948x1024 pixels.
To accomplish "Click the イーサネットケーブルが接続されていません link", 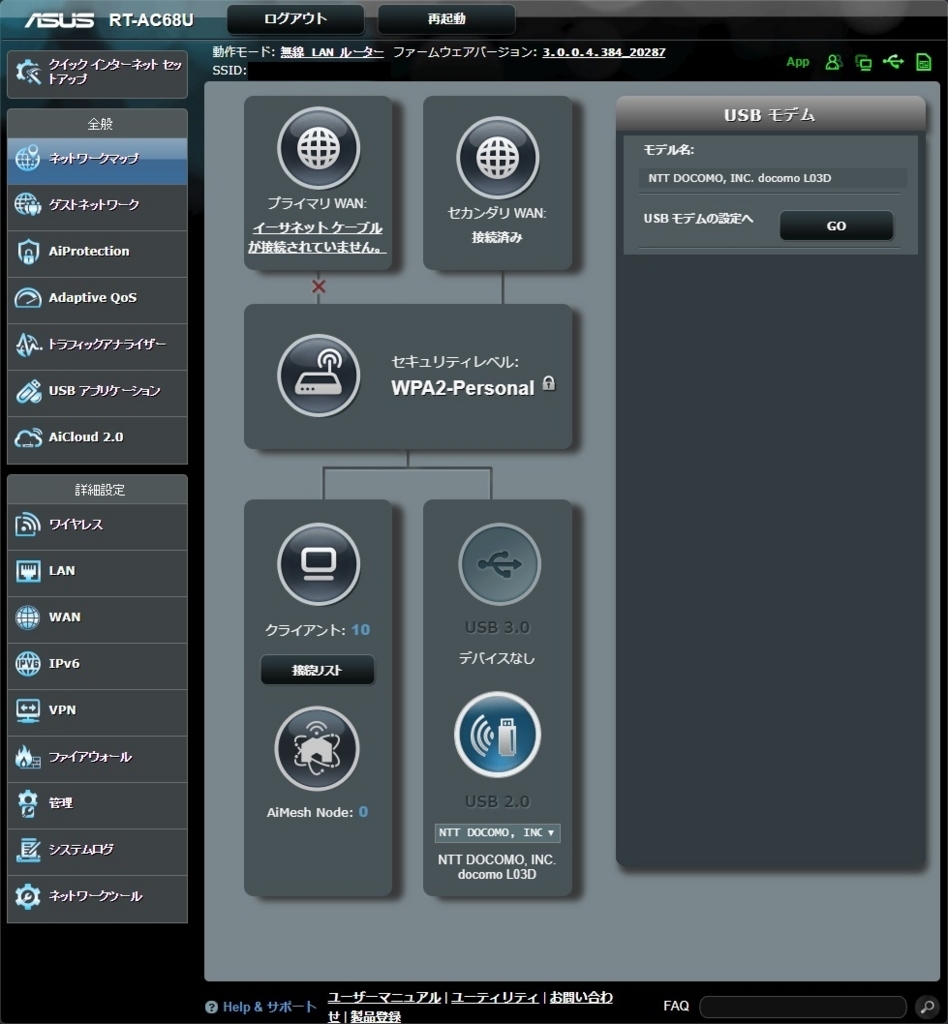I will coord(317,237).
